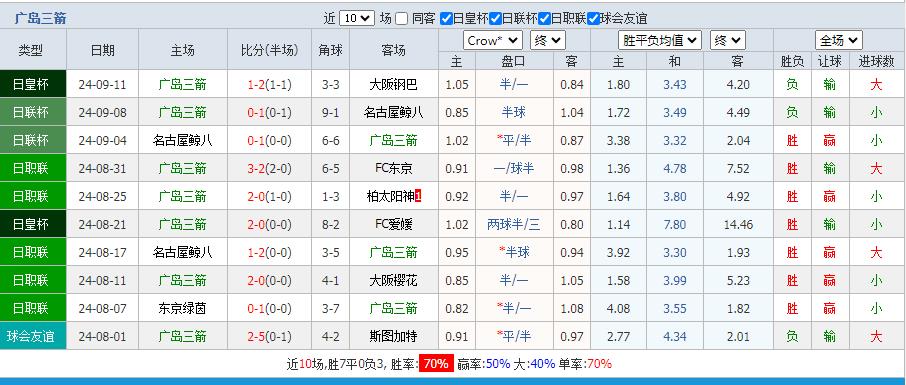This screenshot has height=385, width=906.
Task: Click the 广岛三箭 team title link
Action: [x=40, y=18]
